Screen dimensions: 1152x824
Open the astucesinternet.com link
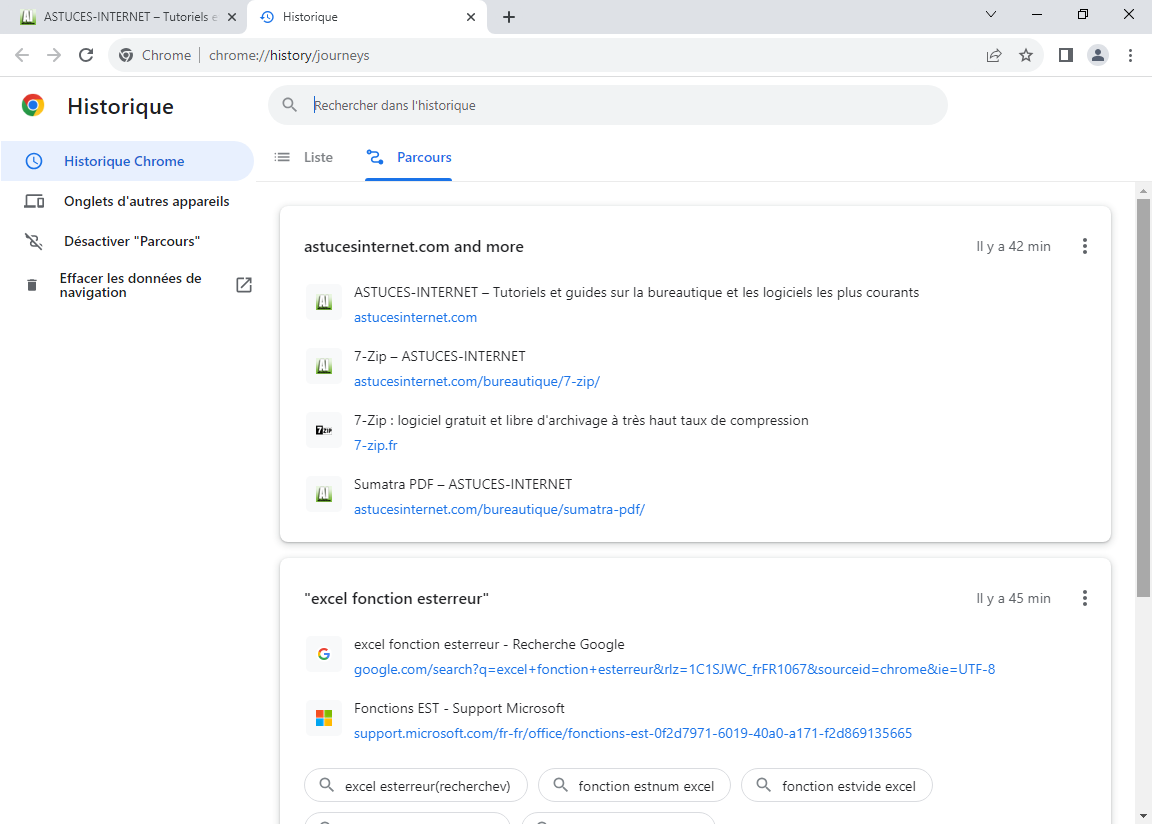(x=415, y=317)
